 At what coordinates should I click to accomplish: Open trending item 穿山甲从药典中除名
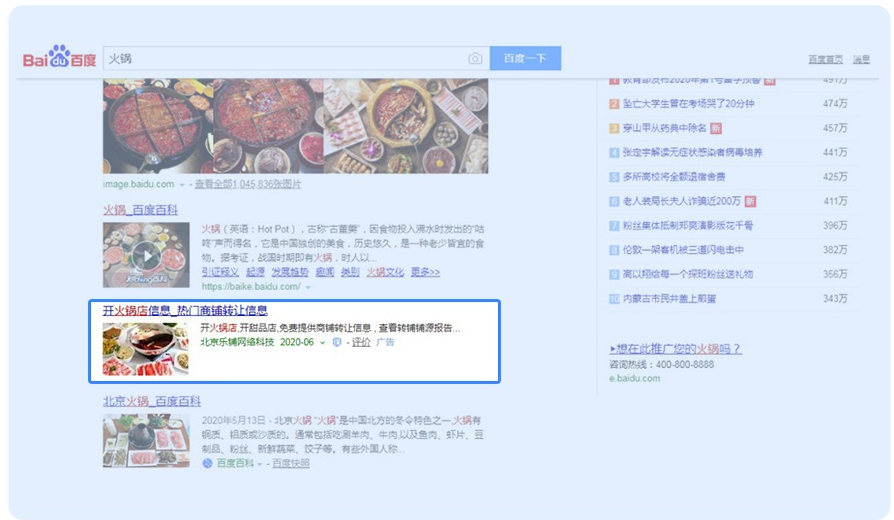664,128
